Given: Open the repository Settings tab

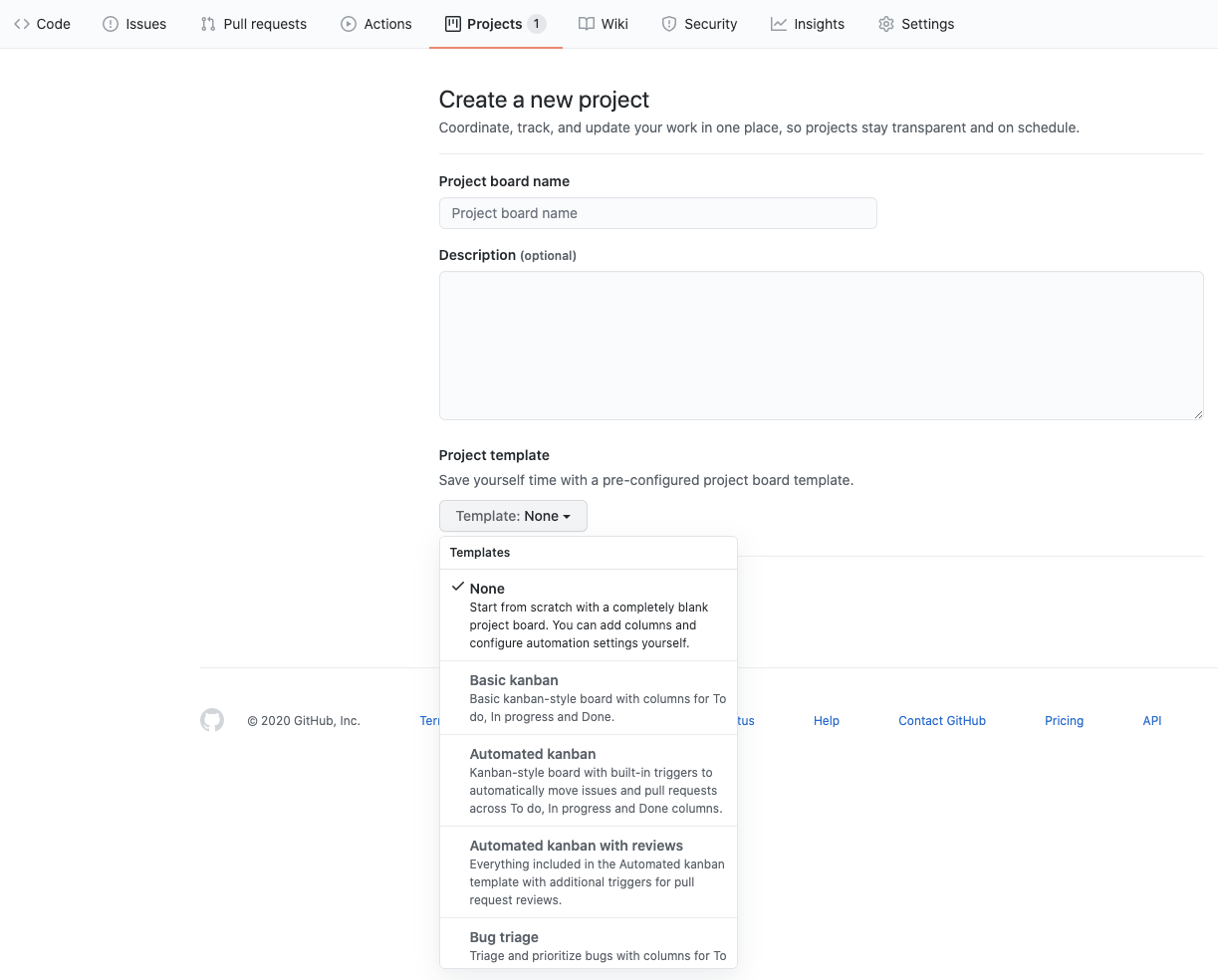Looking at the screenshot, I should [916, 24].
